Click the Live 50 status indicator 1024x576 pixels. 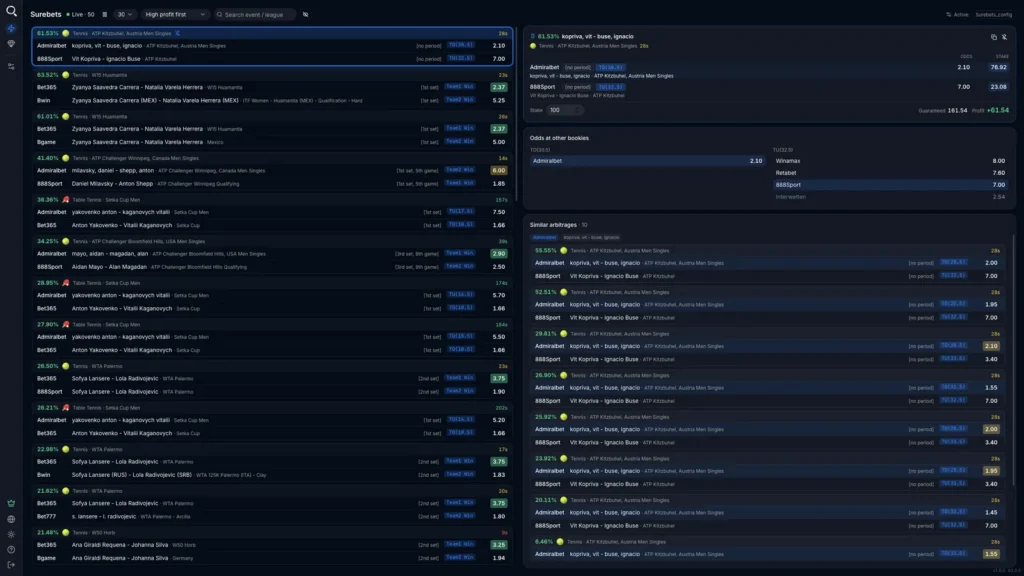(x=80, y=14)
